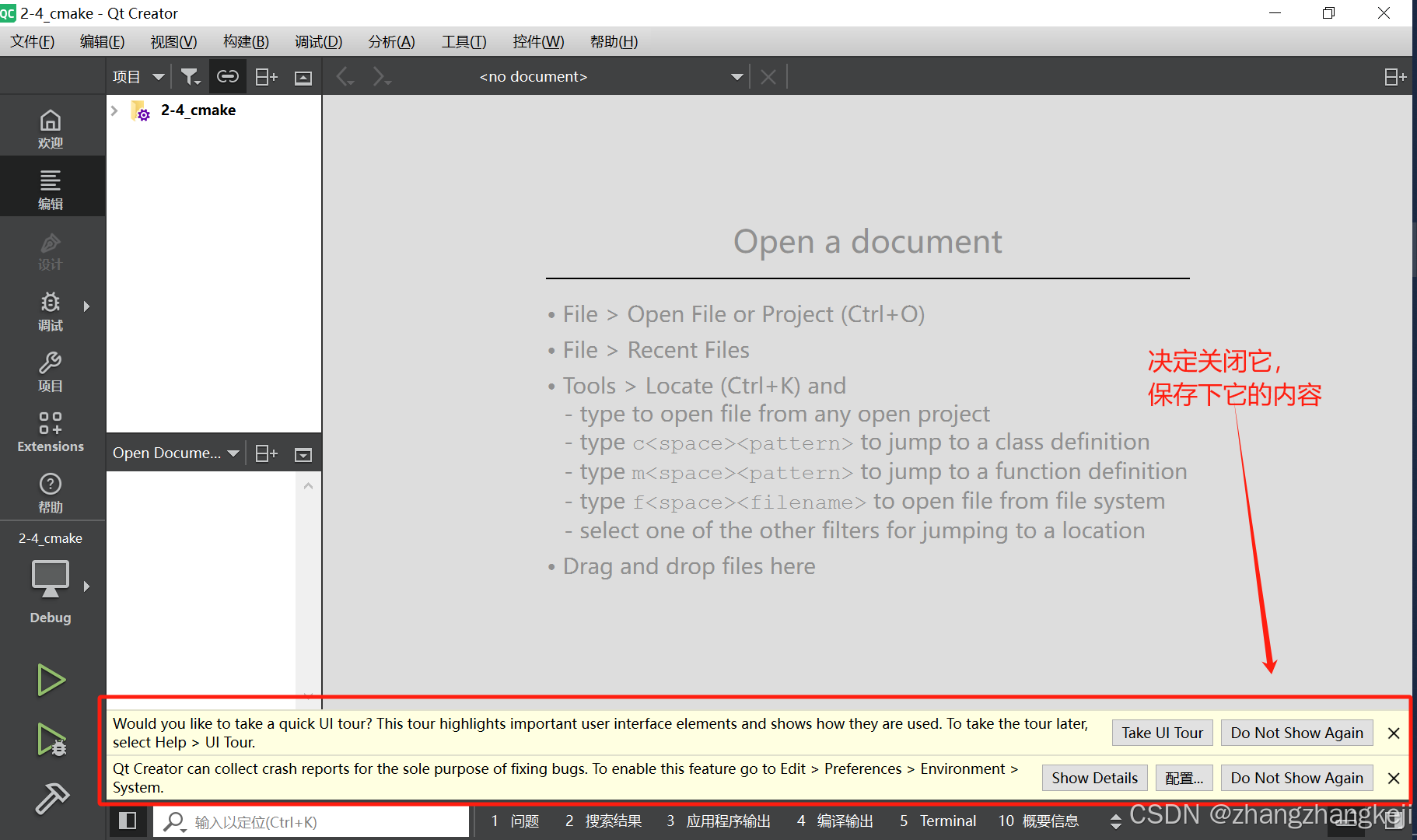This screenshot has width=1417, height=840.
Task: Switch to Edit mode in sidebar
Action: point(51,189)
